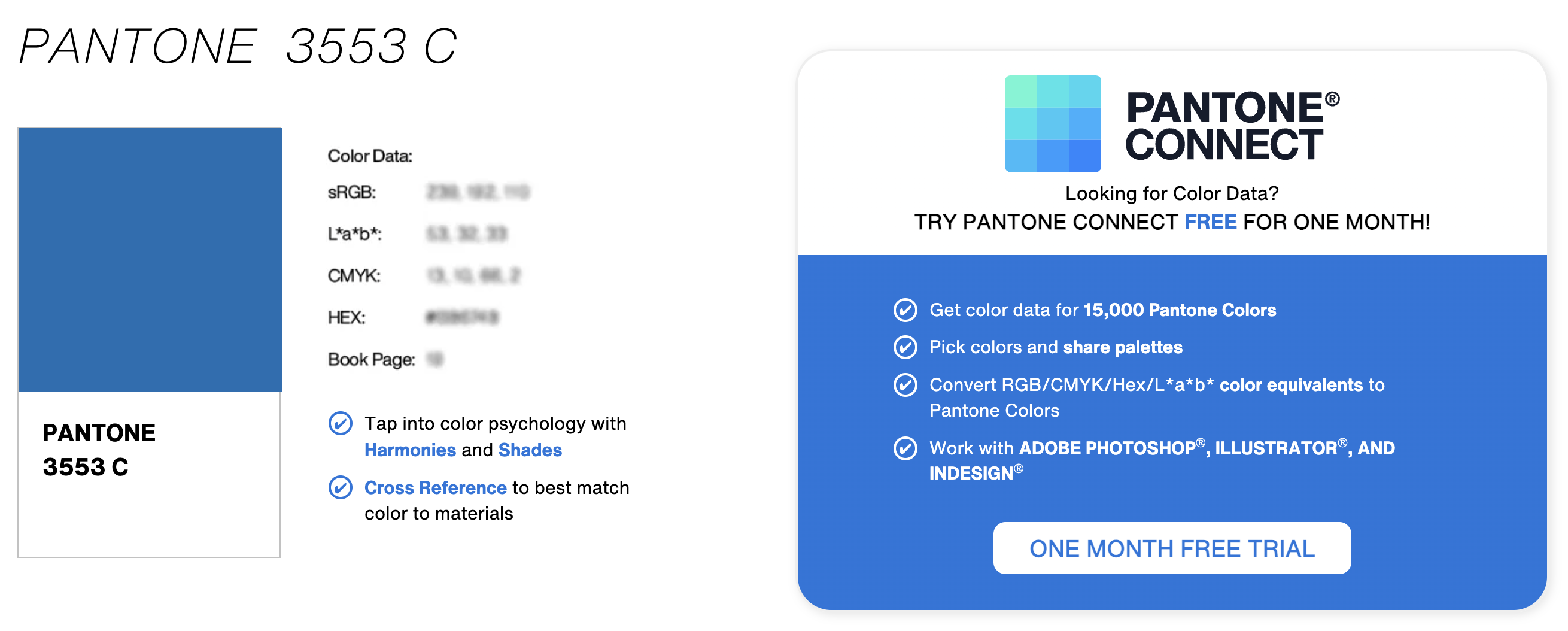The width and height of the screenshot is (1568, 631).
Task: Click the blurred sRGB value
Action: 478,192
